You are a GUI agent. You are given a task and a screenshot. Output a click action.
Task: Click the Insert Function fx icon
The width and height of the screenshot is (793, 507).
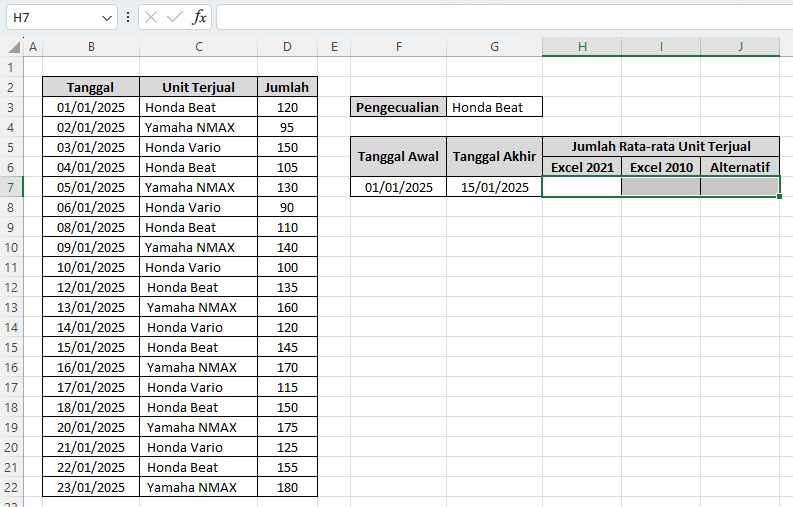tap(199, 17)
